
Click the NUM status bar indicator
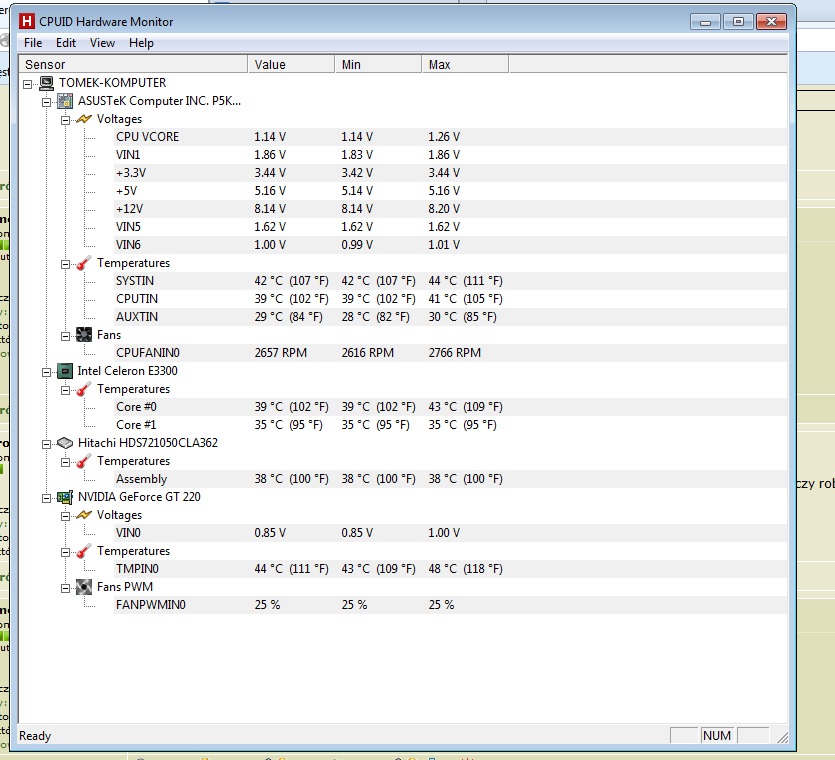[717, 736]
